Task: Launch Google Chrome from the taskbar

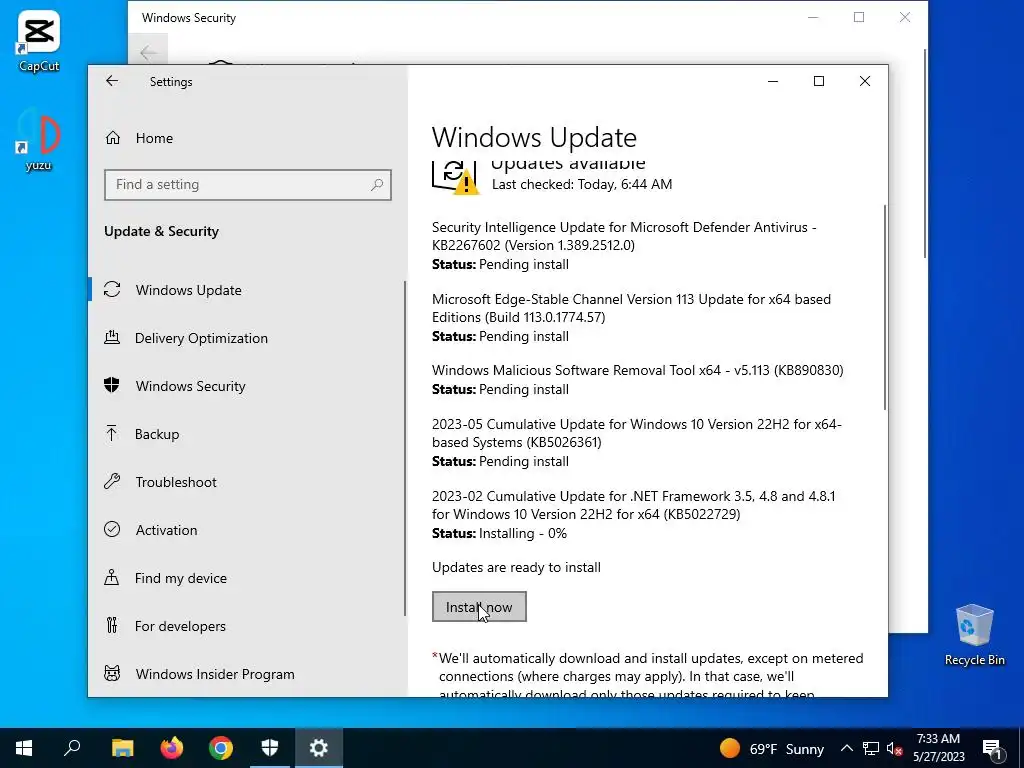Action: pyautogui.click(x=221, y=748)
